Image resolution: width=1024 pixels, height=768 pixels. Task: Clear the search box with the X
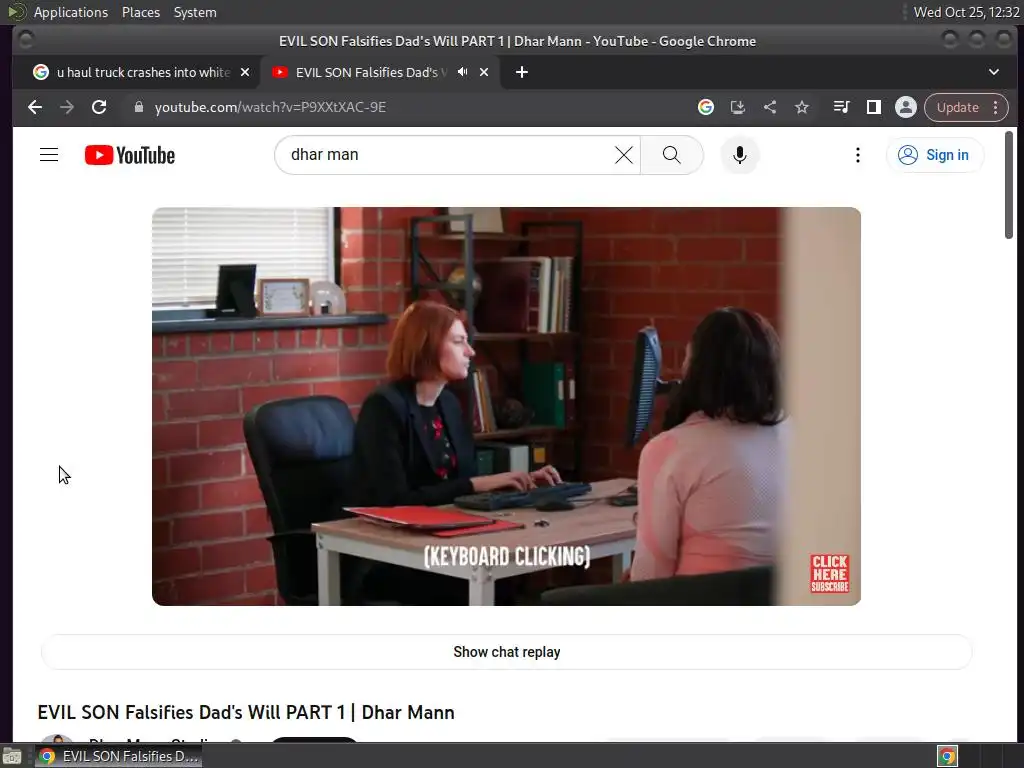coord(624,155)
